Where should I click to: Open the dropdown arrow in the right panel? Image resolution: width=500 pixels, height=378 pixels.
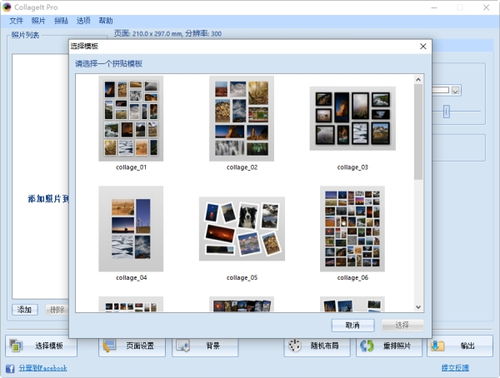455,90
